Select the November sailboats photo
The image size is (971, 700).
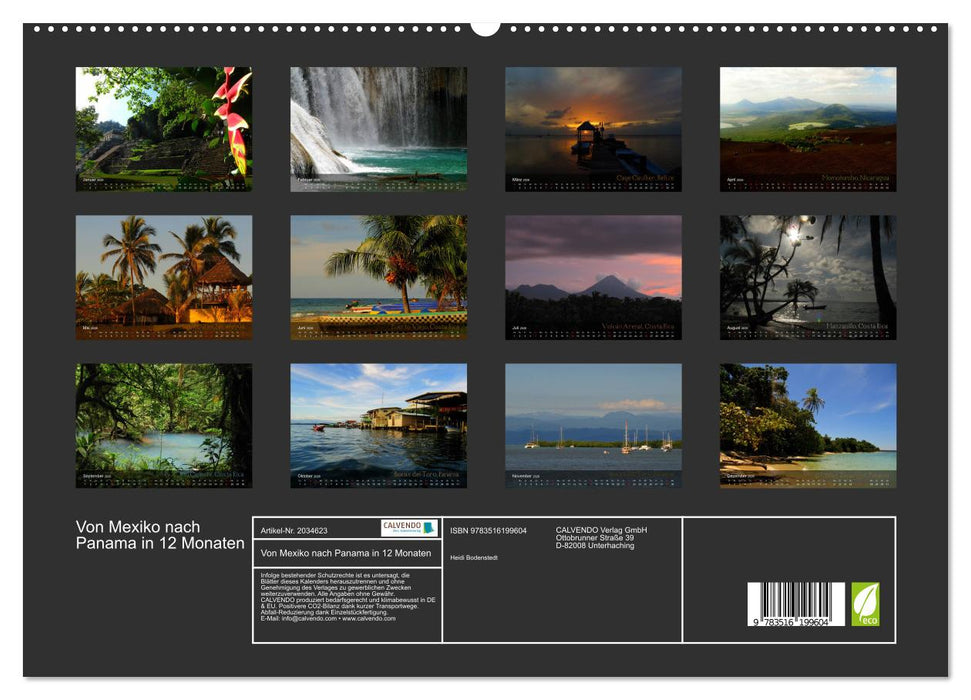(593, 425)
